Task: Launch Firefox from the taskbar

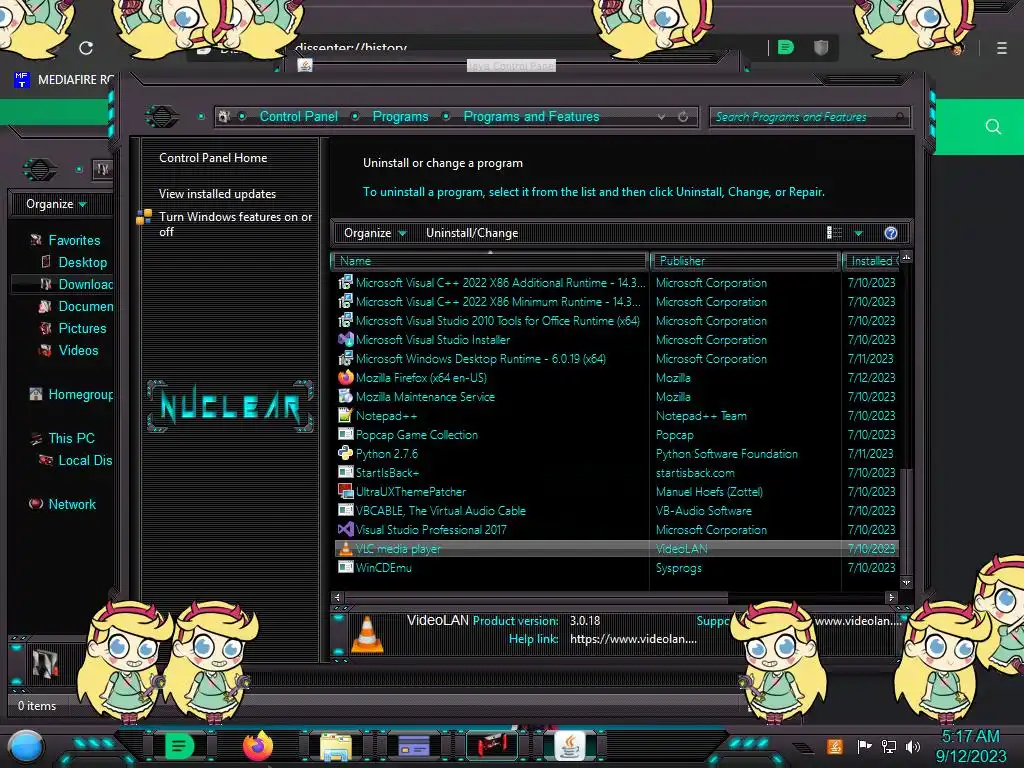Action: pyautogui.click(x=257, y=746)
